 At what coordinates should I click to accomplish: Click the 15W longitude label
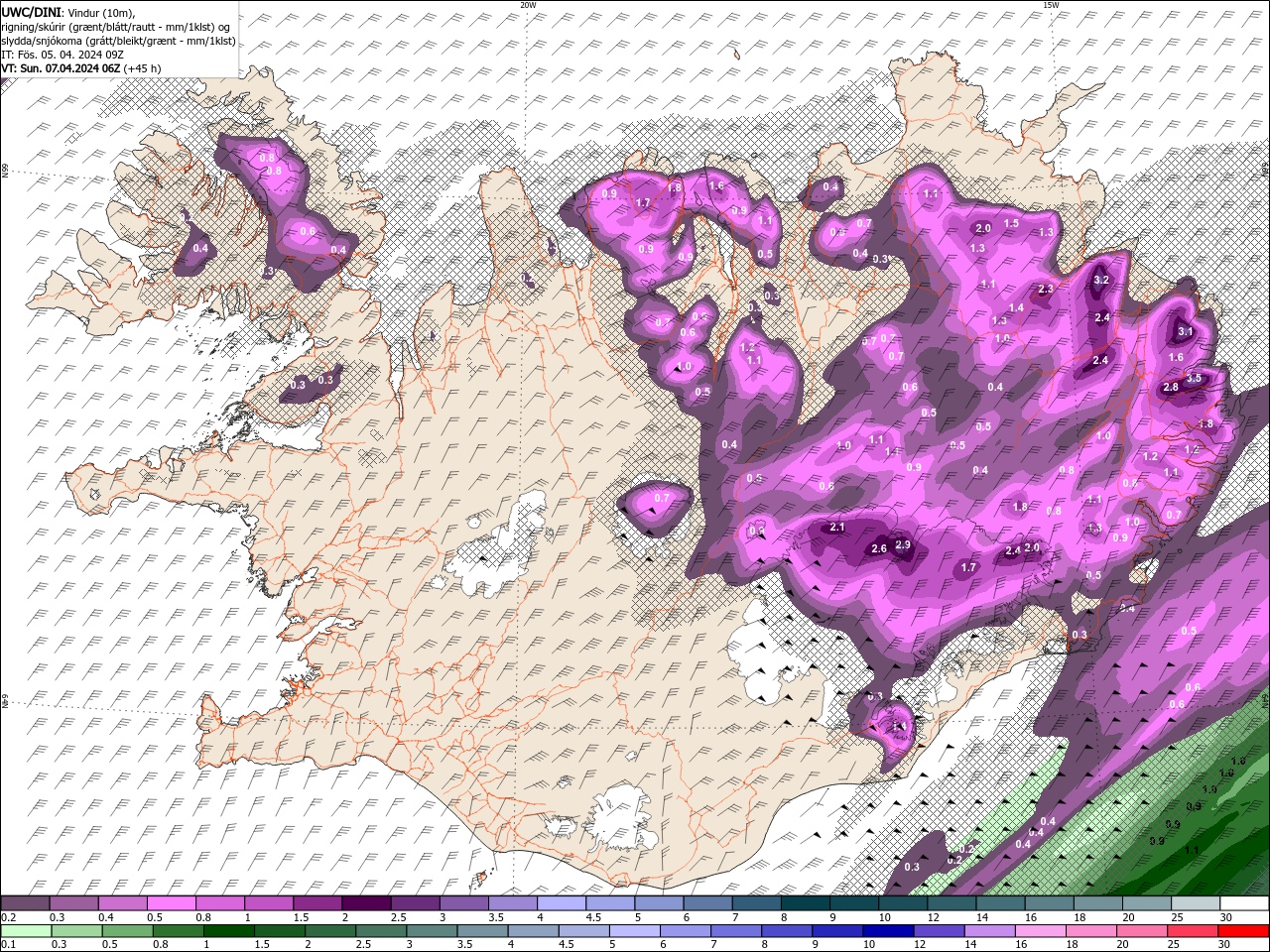[1051, 5]
